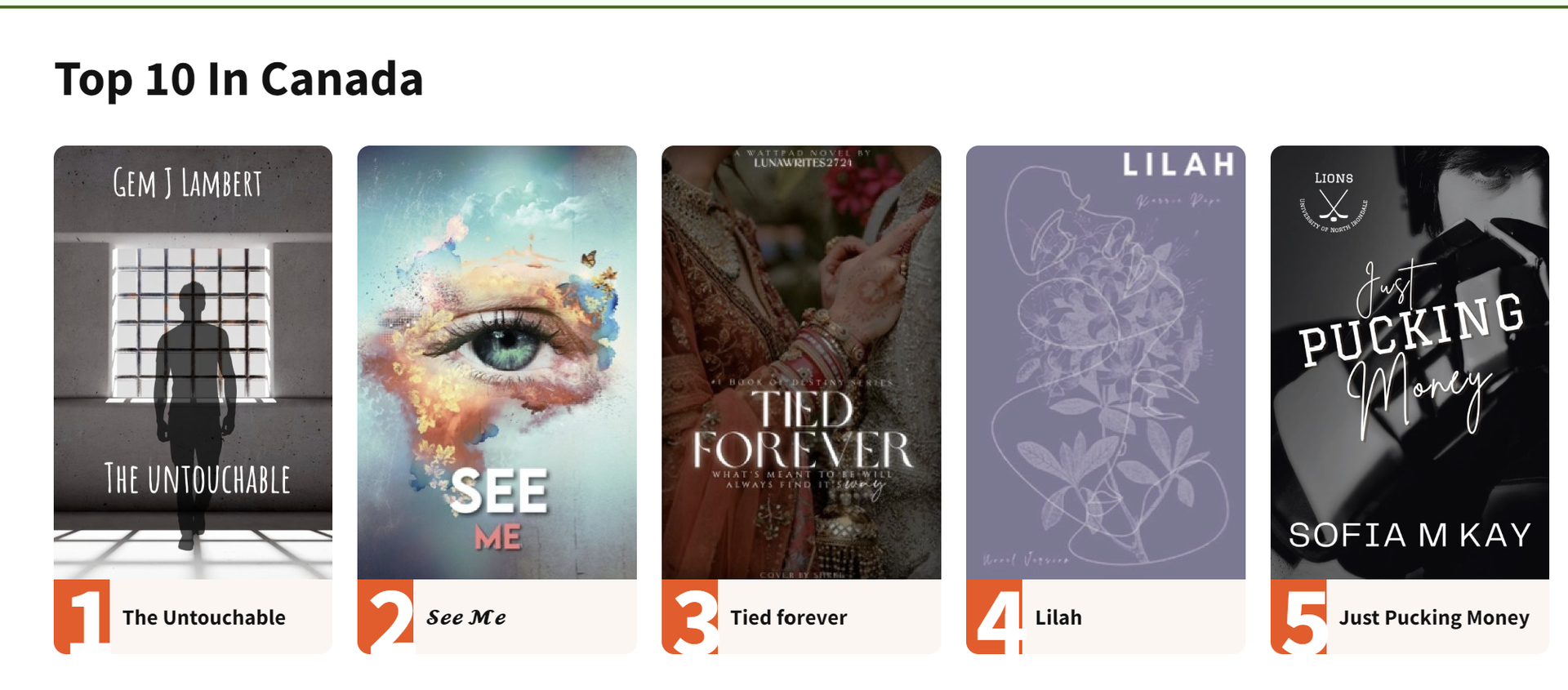Click The Untouchable title link
The image size is (1568, 690).
204,617
